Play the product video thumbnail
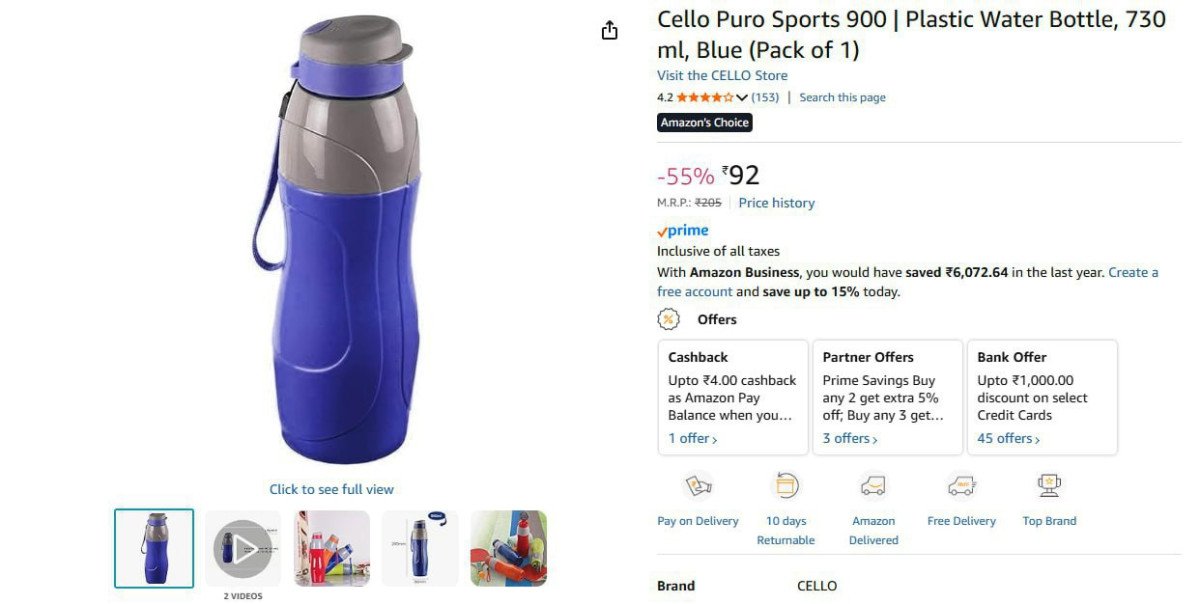This screenshot has height=604, width=1200. [x=242, y=547]
